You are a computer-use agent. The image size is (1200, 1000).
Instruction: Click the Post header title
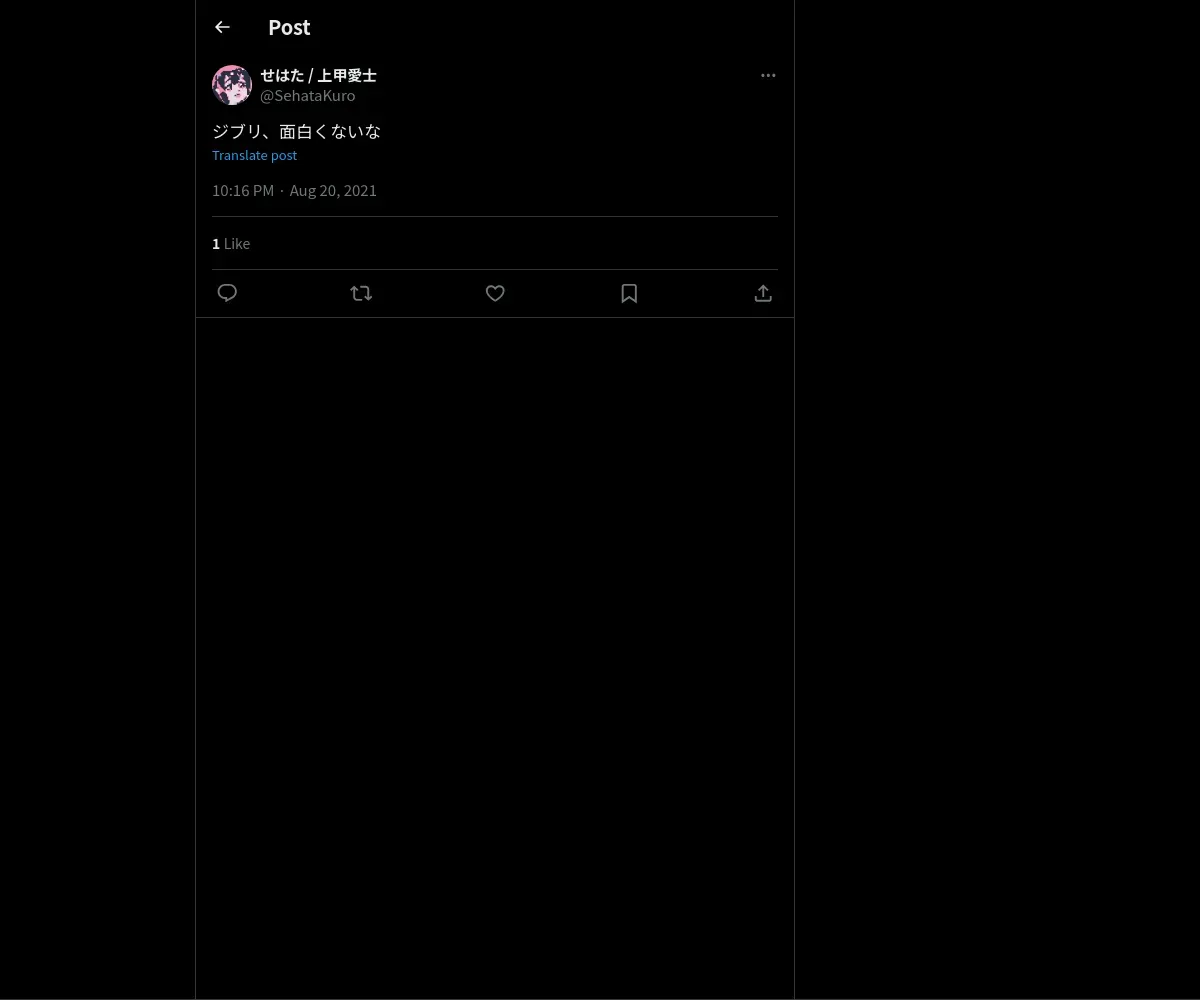(x=289, y=27)
